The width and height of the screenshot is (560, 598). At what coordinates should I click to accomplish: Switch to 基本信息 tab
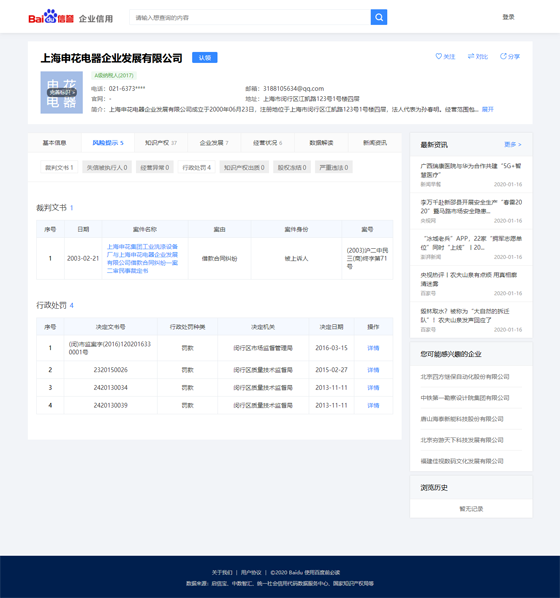pos(55,143)
